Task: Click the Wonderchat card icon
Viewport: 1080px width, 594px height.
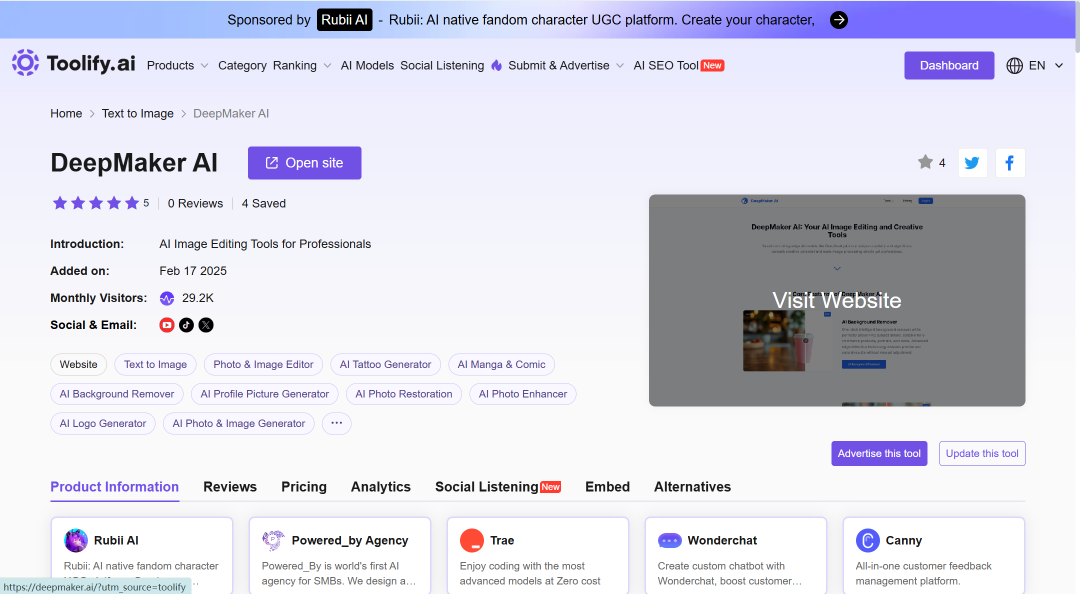Action: pos(669,541)
